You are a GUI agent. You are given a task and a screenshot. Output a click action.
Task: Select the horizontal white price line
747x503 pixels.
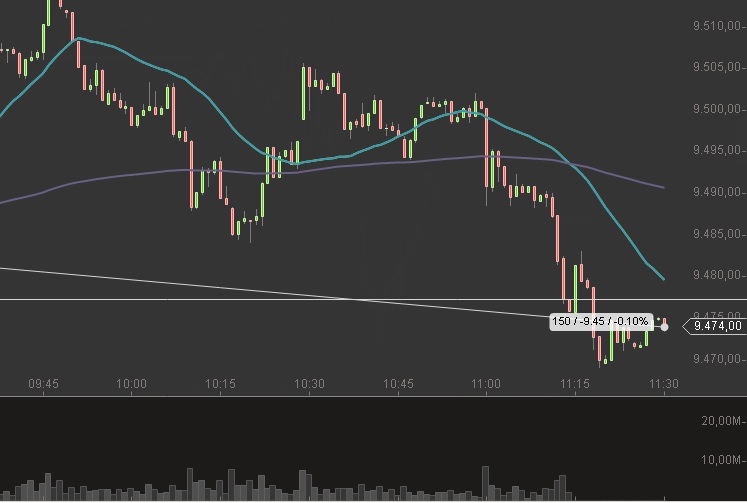coord(374,300)
